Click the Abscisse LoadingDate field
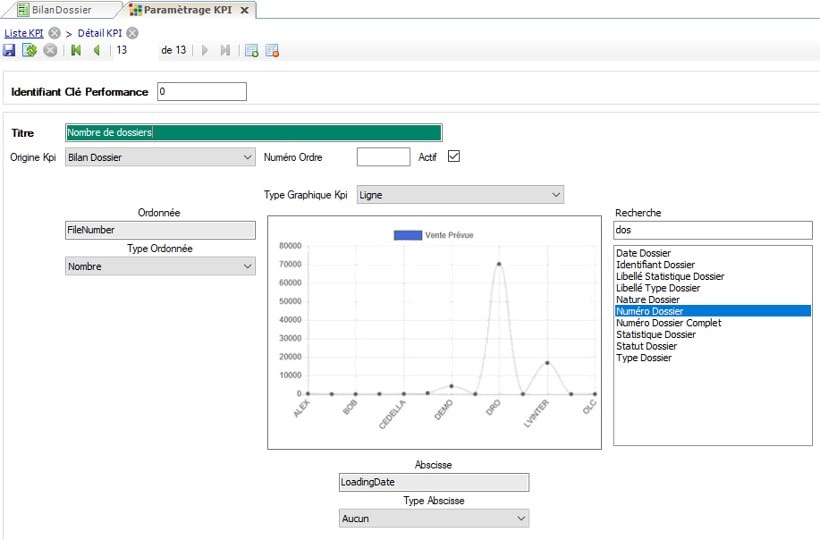 (434, 482)
